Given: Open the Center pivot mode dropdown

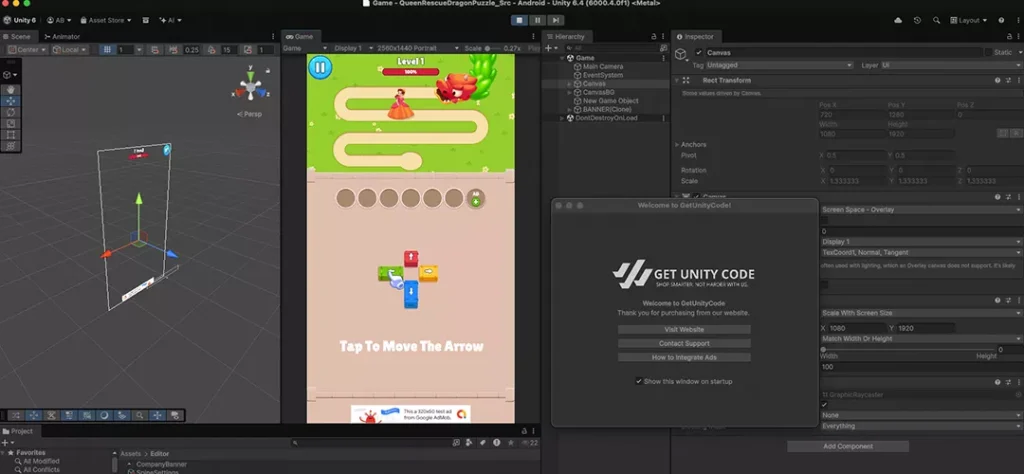Looking at the screenshot, I should 27,50.
